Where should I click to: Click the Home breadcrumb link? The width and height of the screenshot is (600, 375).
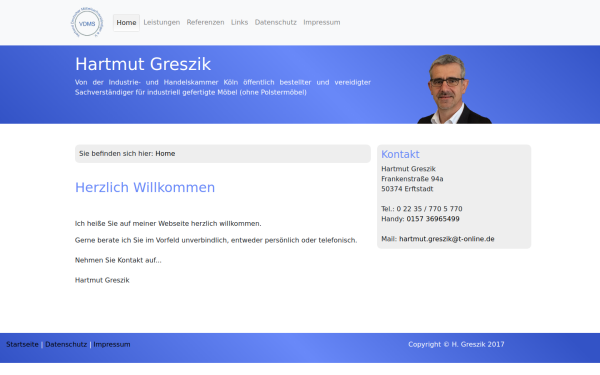pyautogui.click(x=165, y=153)
